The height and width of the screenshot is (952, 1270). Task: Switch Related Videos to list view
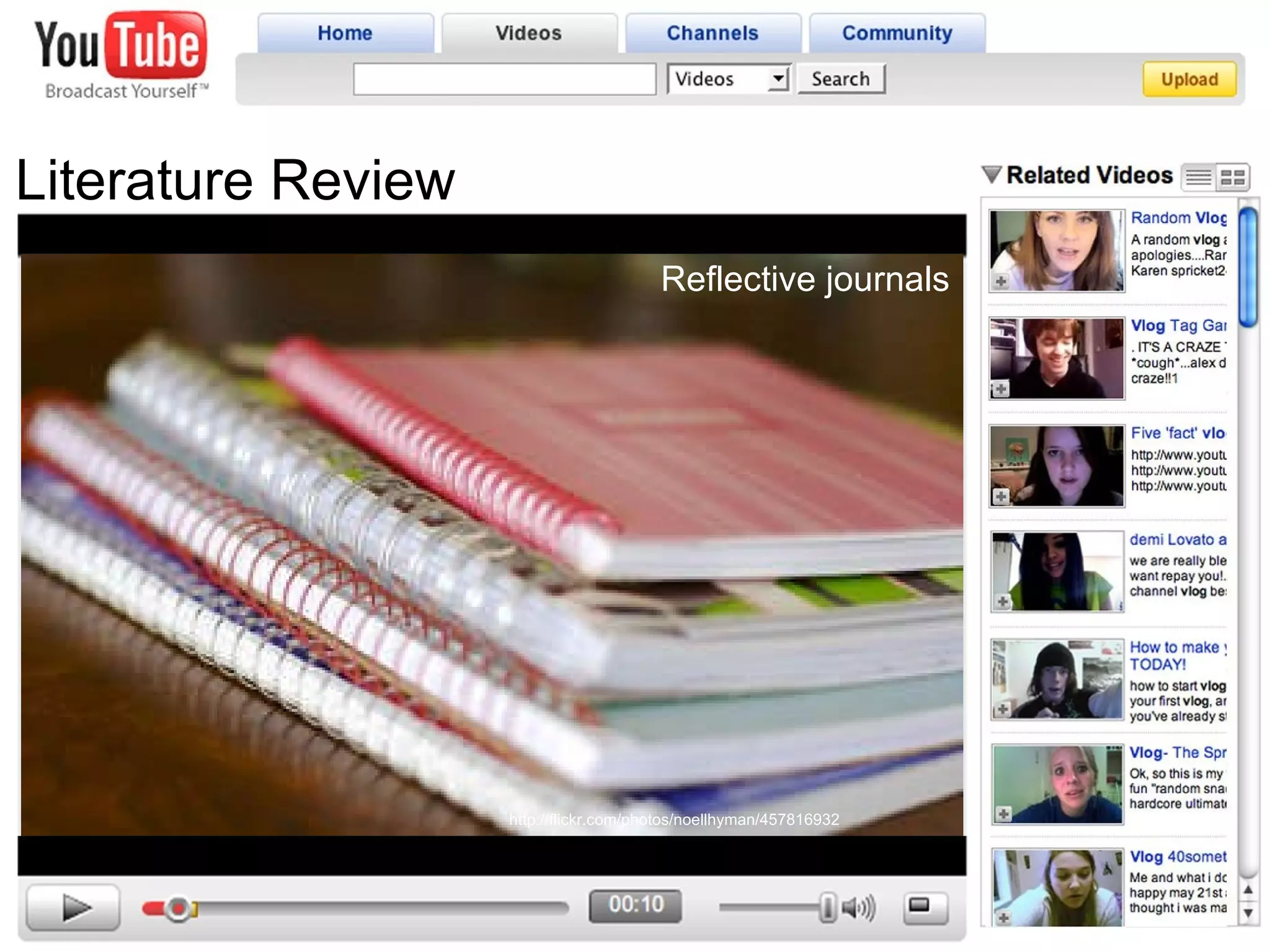[1199, 178]
